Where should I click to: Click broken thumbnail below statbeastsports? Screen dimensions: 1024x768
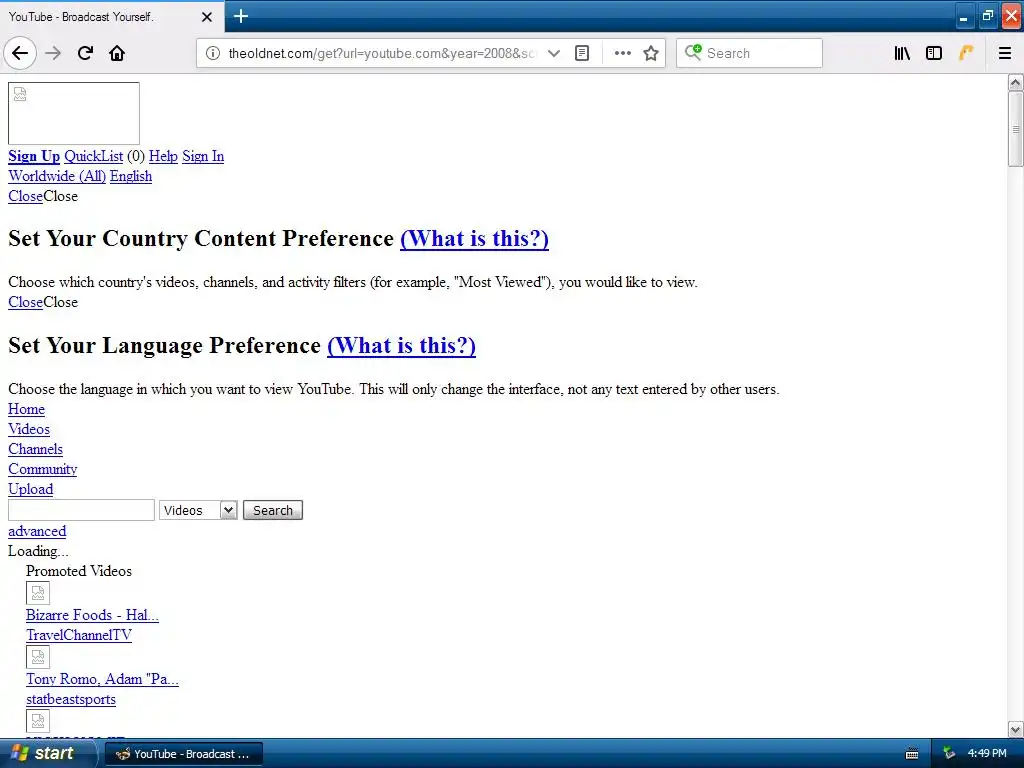pos(38,721)
